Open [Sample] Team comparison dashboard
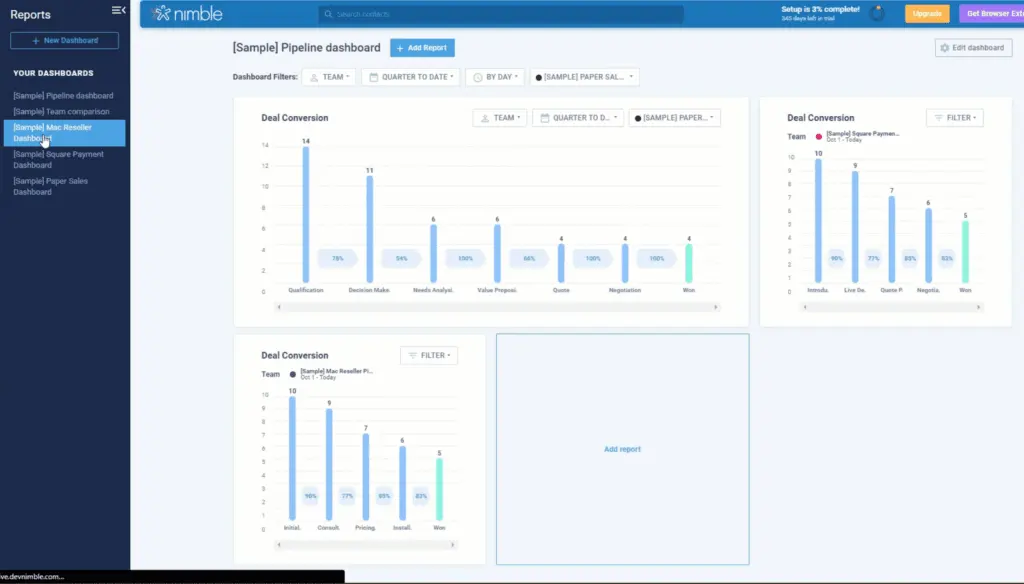Screen dimensions: 1024x584 coord(61,112)
